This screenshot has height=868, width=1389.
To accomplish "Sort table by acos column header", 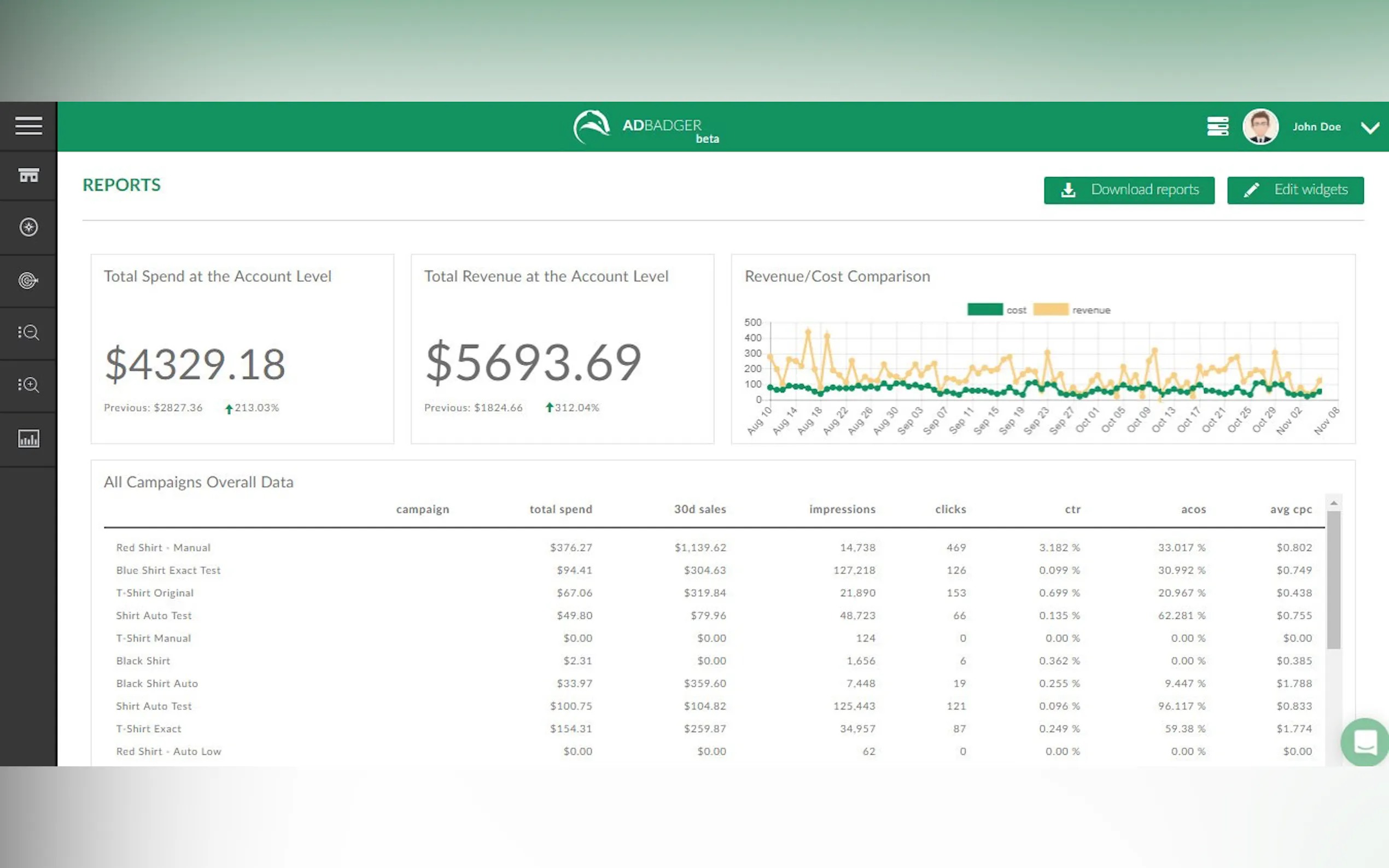I will pos(1193,509).
